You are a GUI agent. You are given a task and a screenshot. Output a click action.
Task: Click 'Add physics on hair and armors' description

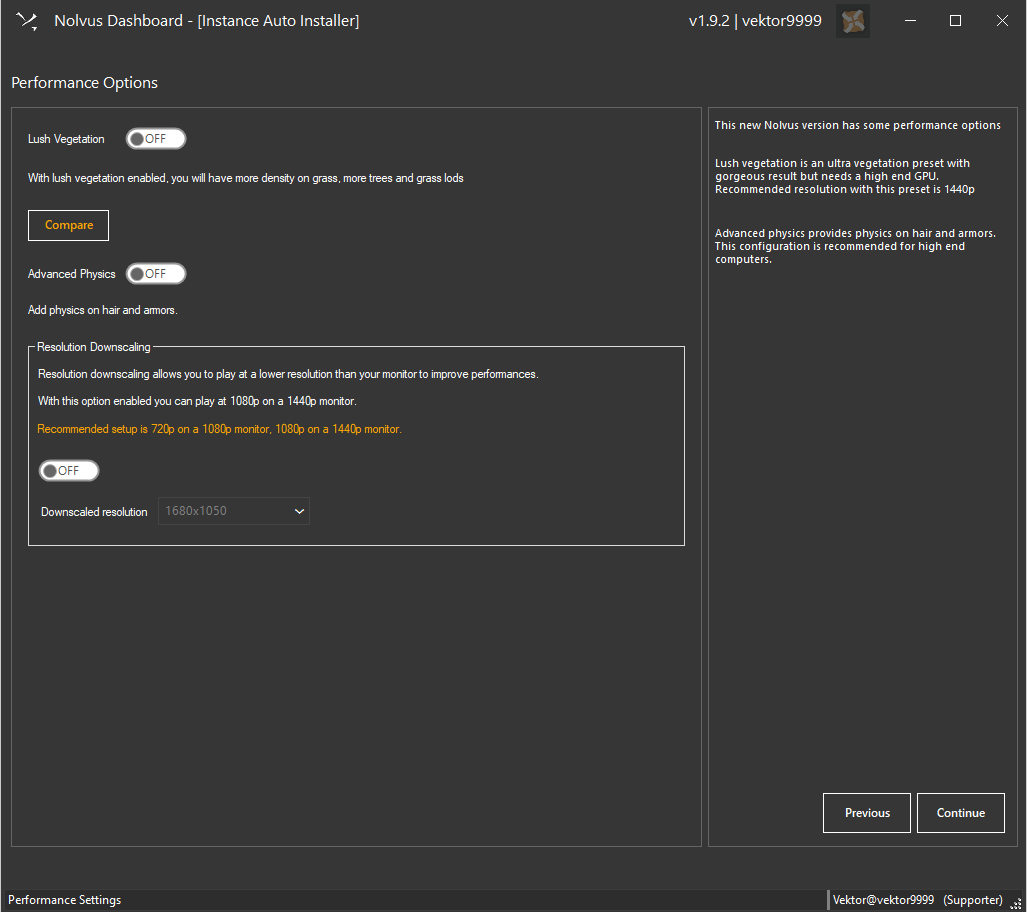103,310
